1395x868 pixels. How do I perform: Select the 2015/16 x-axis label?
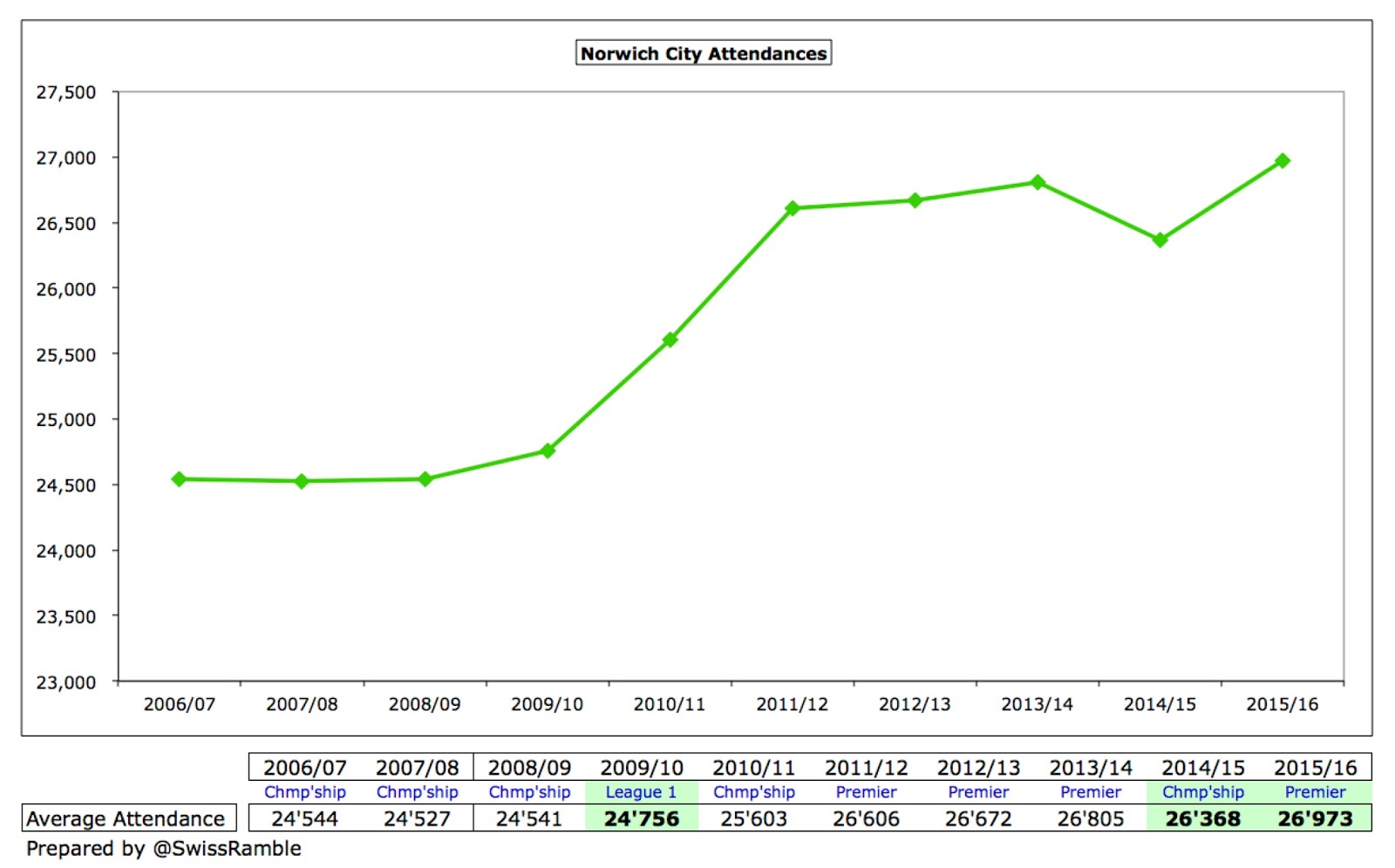(1283, 704)
